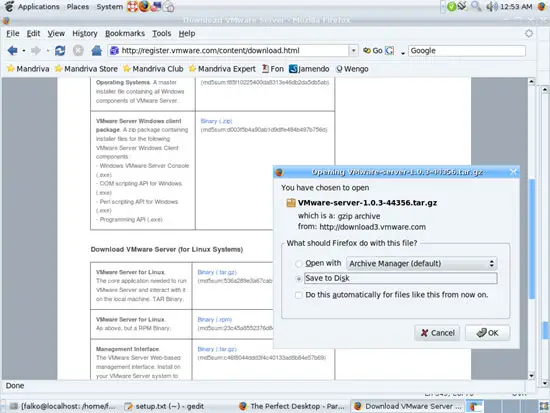Go back with the Back arrow

(x=12, y=51)
